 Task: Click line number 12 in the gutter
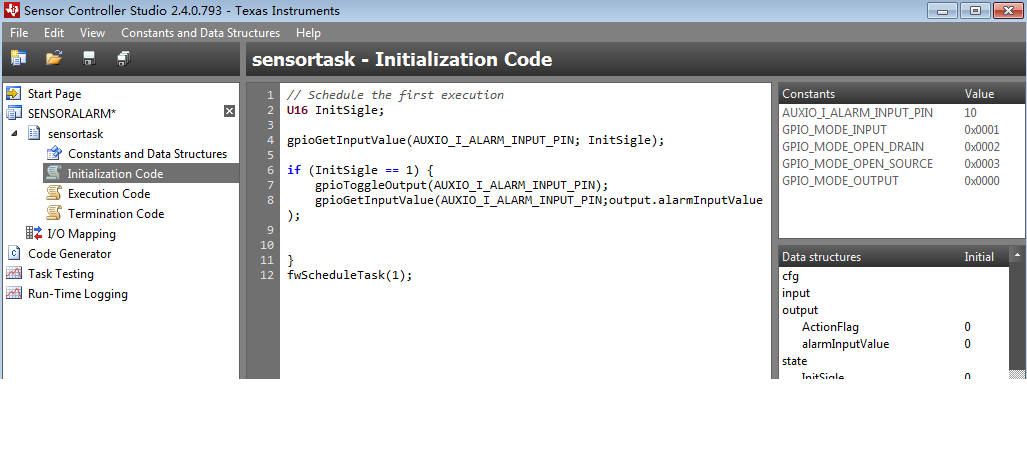[x=267, y=275]
